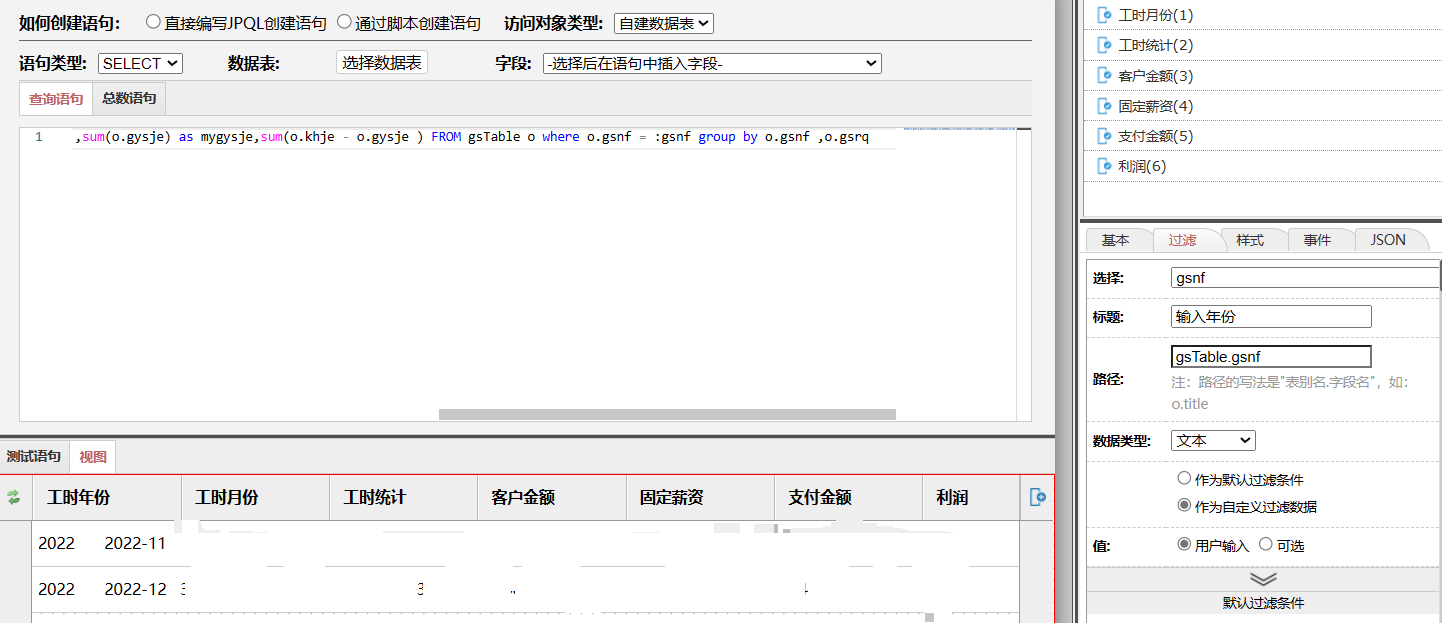Click the icon beside 支付金额(5)
Screen dimensions: 1442x623
pyautogui.click(x=1105, y=135)
